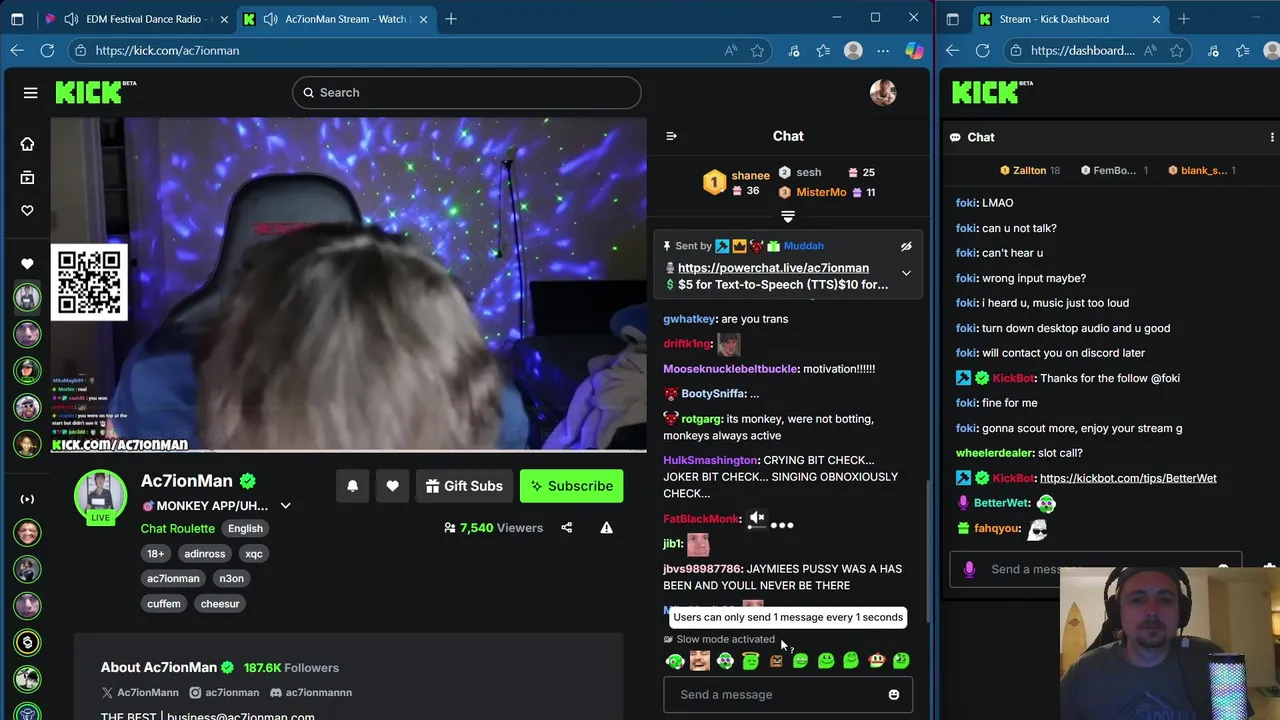Open new tab in main browser window

[x=451, y=19]
